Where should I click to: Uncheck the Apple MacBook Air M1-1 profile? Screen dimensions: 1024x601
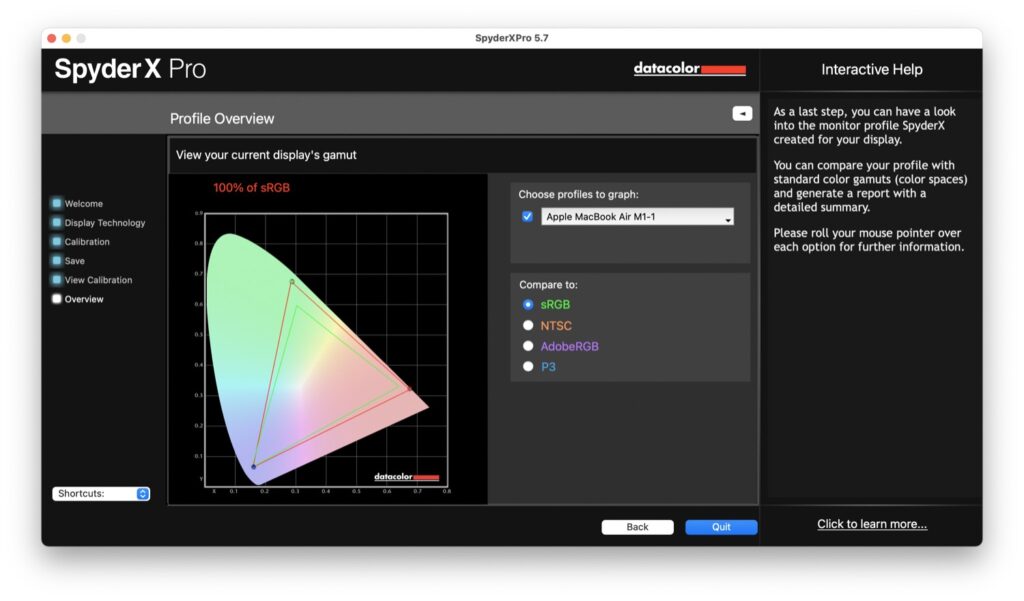[527, 216]
